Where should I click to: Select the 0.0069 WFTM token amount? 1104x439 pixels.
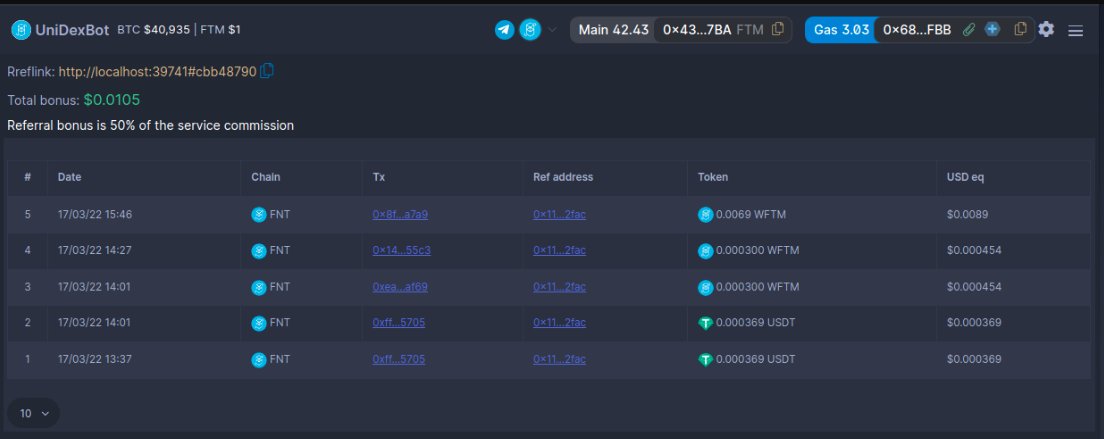(x=751, y=215)
